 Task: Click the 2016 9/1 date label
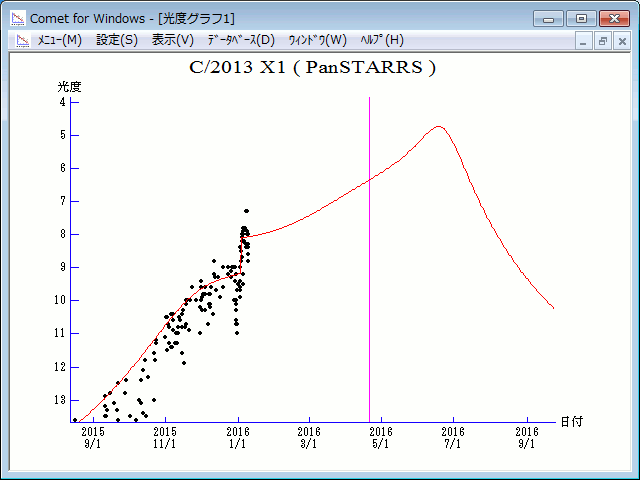point(527,438)
